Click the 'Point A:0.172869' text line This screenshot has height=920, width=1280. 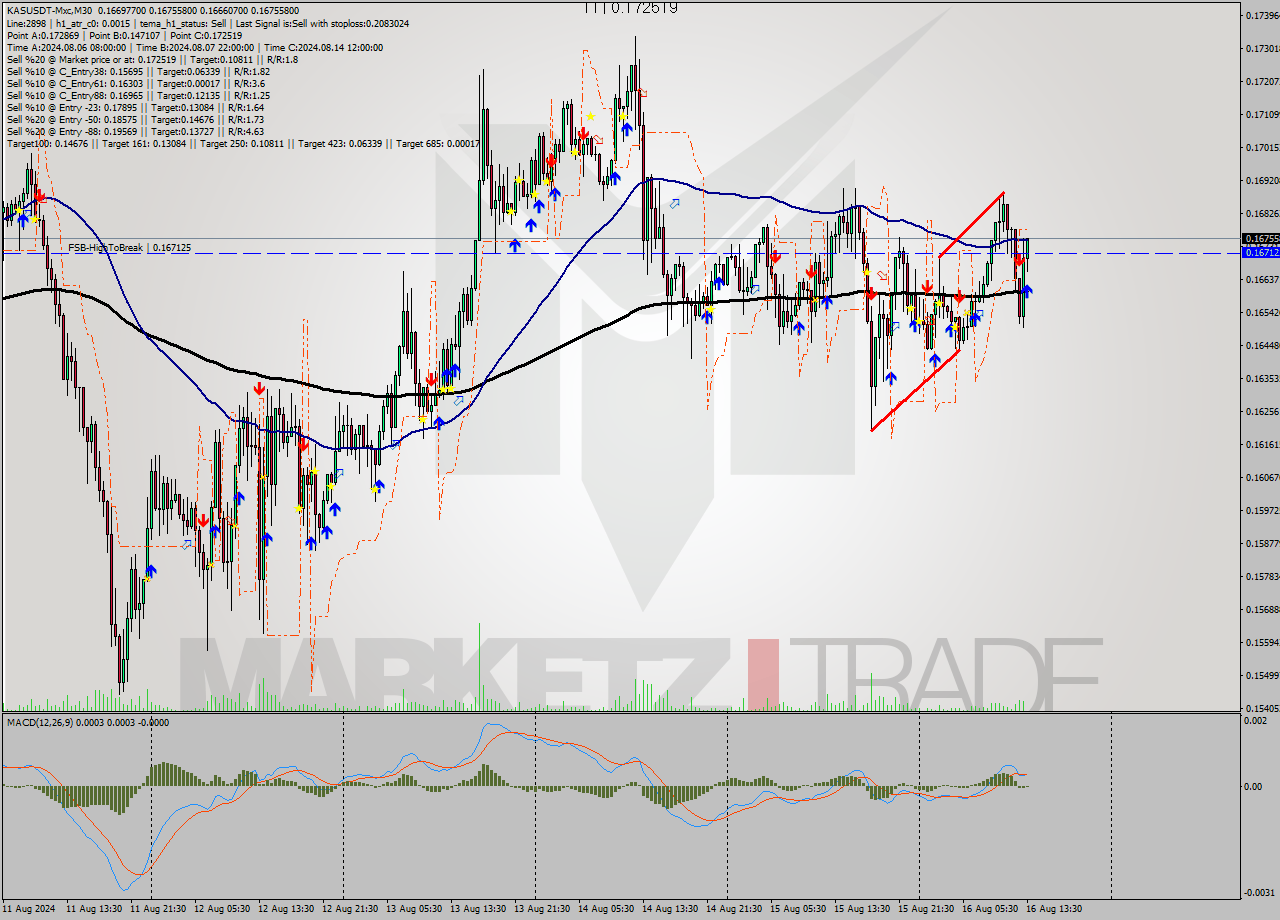click(124, 35)
